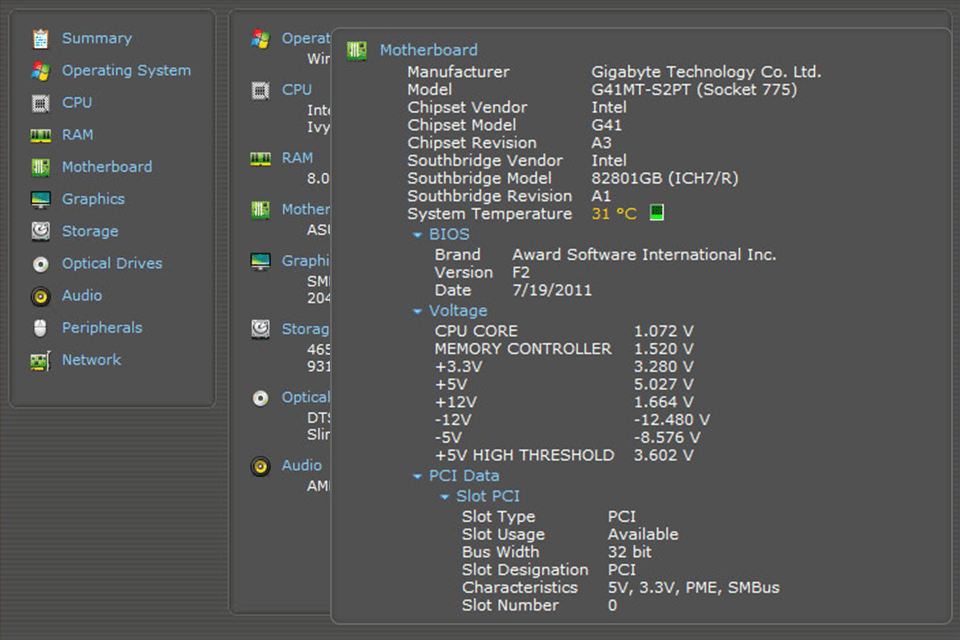
Task: Click the Audio speaker icon
Action: [40, 295]
